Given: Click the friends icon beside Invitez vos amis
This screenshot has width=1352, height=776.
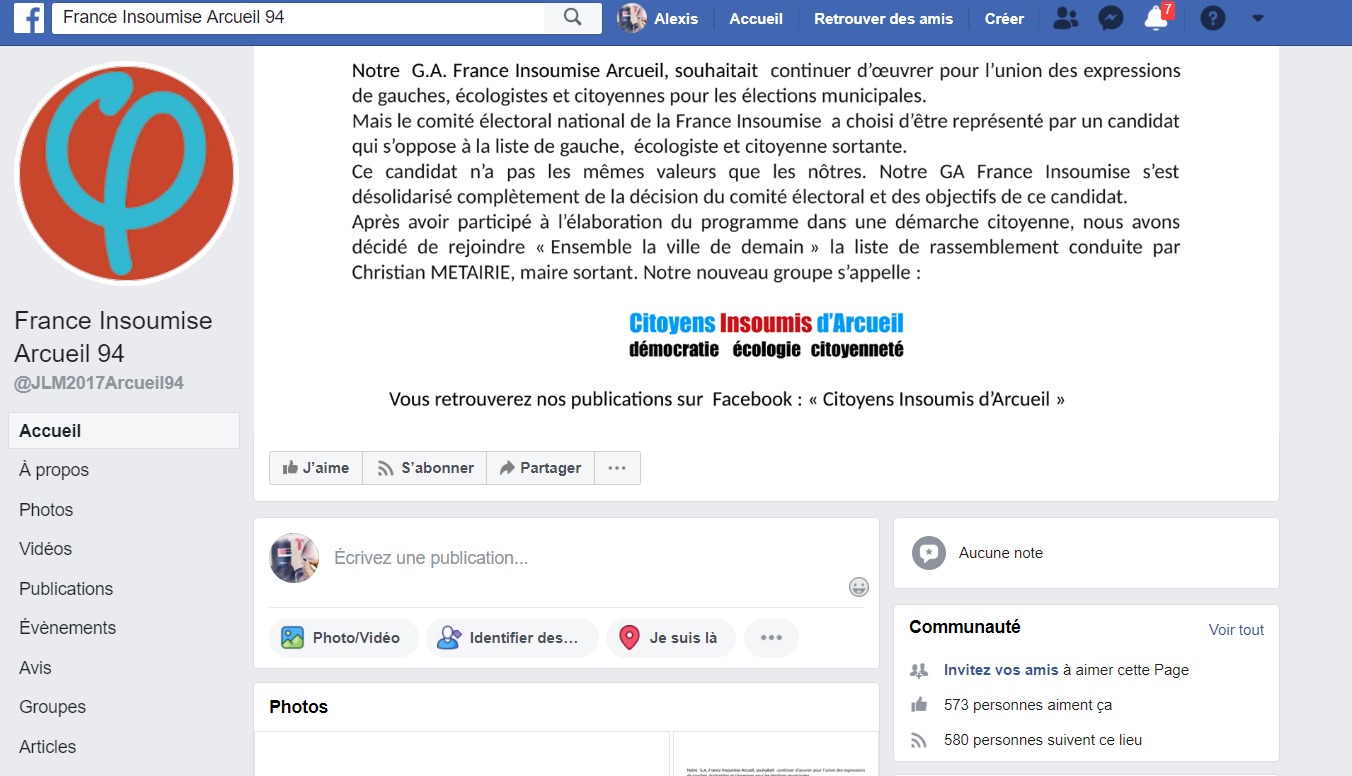Looking at the screenshot, I should click(919, 670).
